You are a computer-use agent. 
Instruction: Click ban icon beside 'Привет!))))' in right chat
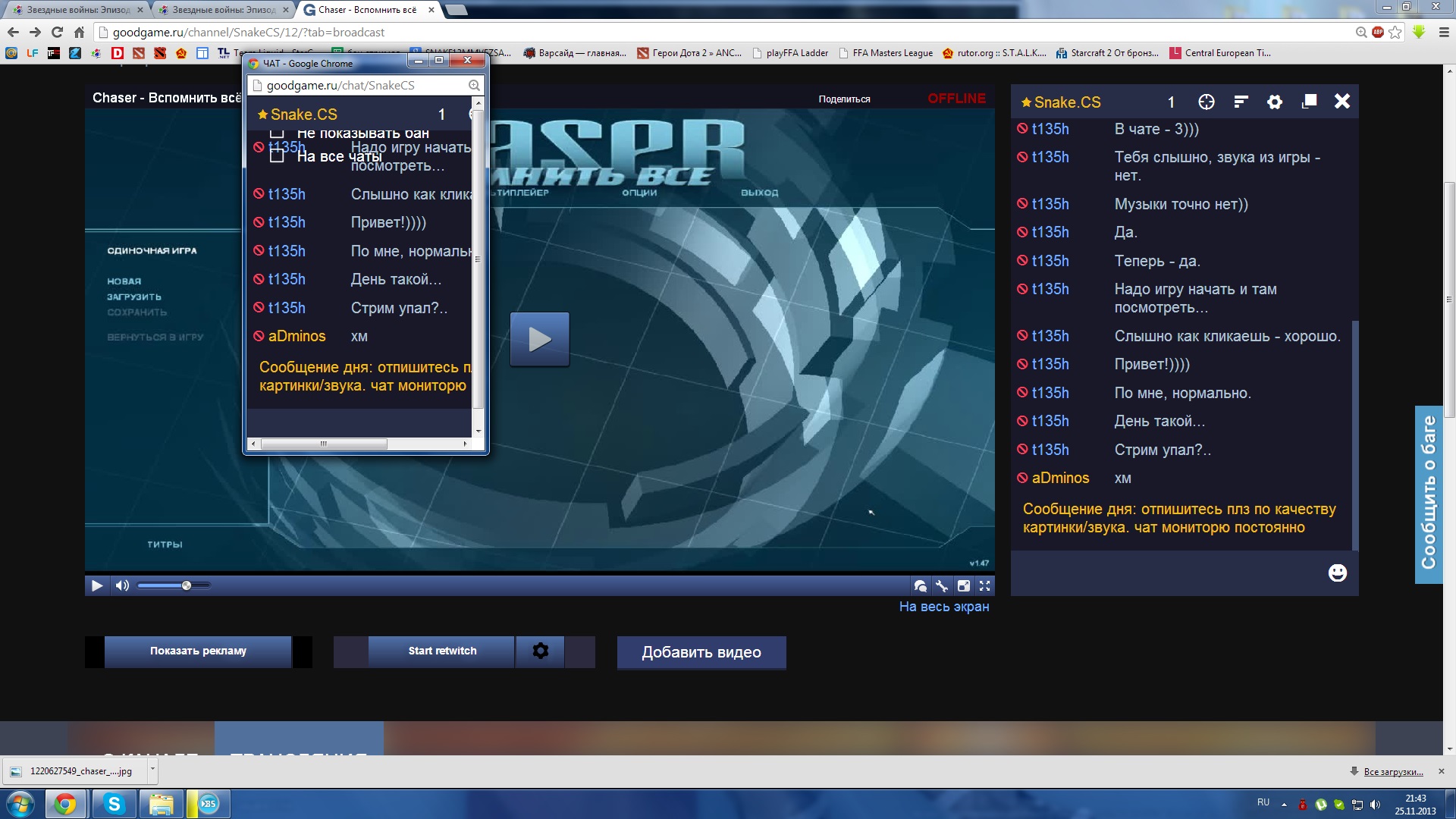pyautogui.click(x=1022, y=364)
